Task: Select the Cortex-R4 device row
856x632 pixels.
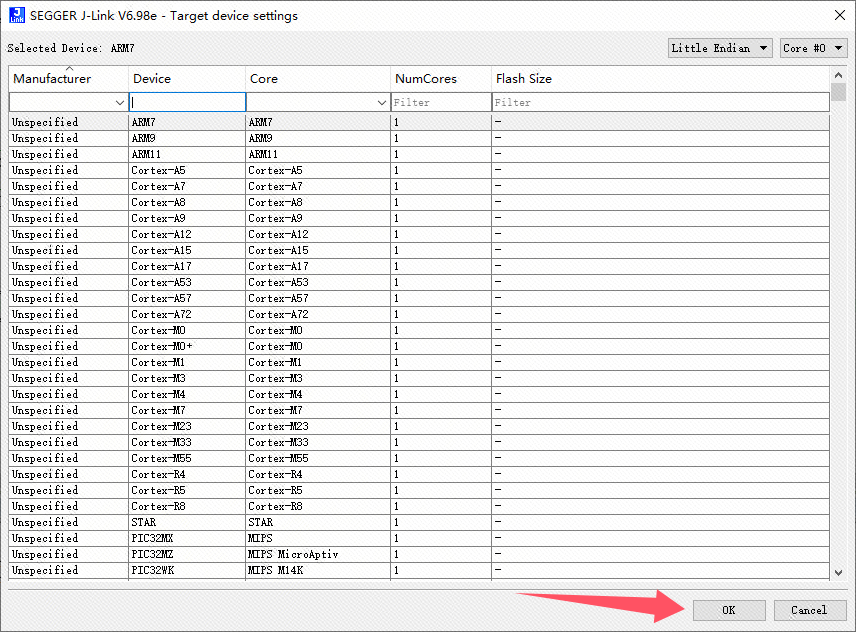Action: point(419,474)
